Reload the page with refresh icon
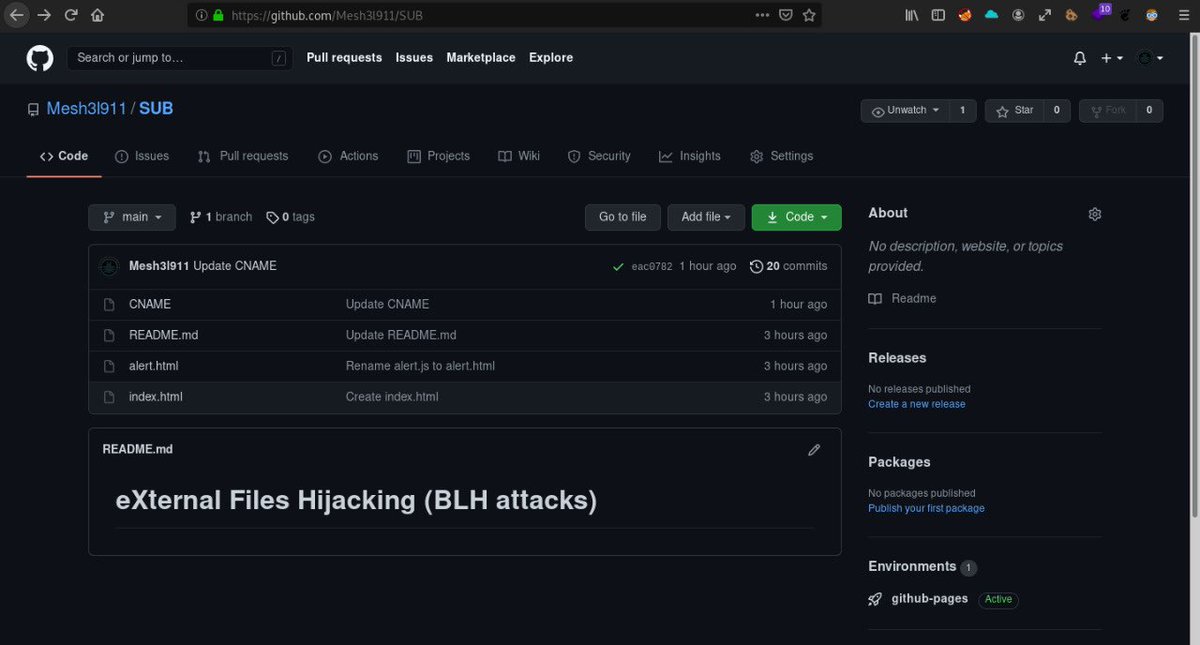The height and width of the screenshot is (645, 1200). [x=71, y=15]
